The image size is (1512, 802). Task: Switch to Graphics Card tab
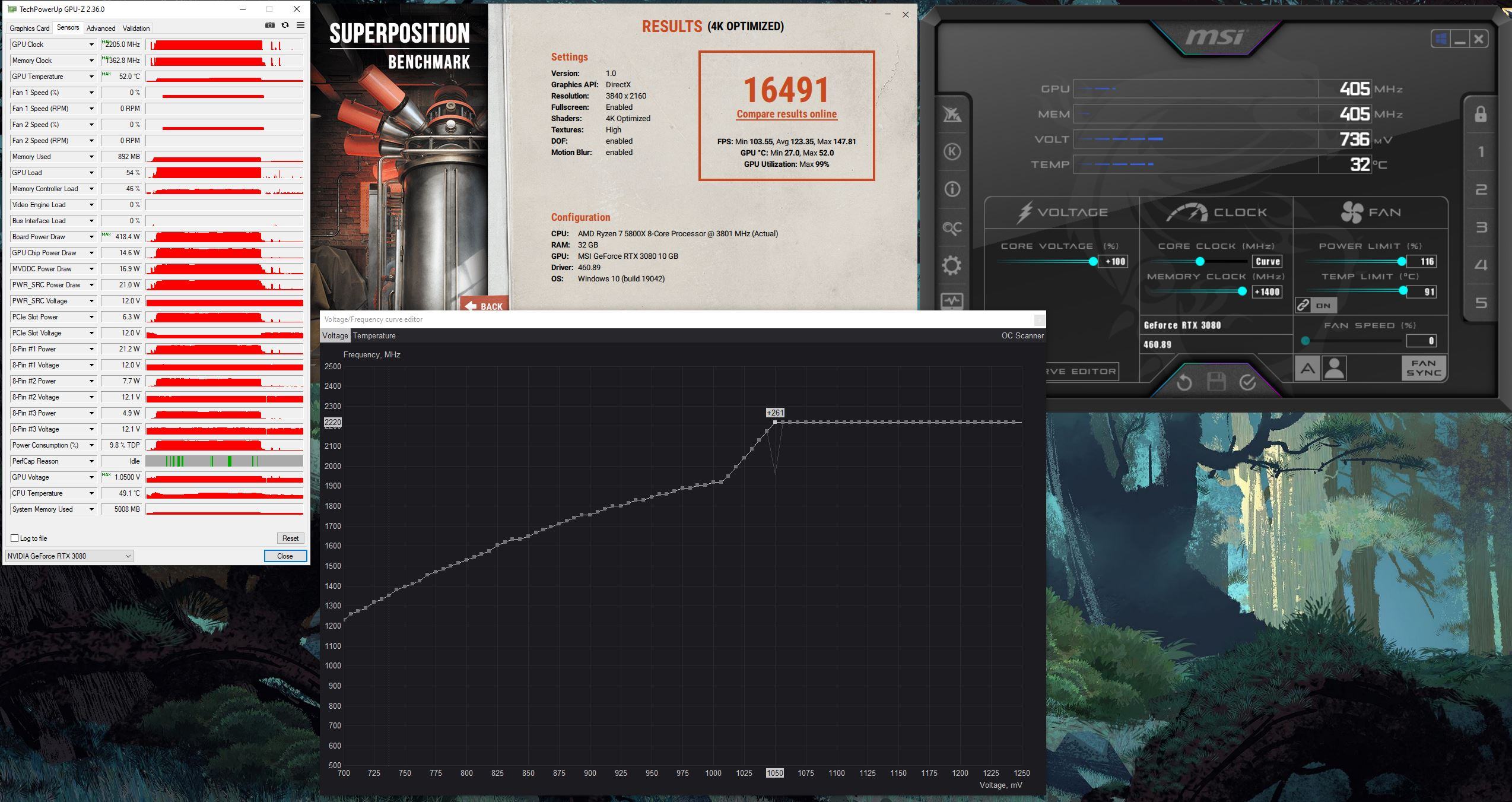coord(30,28)
